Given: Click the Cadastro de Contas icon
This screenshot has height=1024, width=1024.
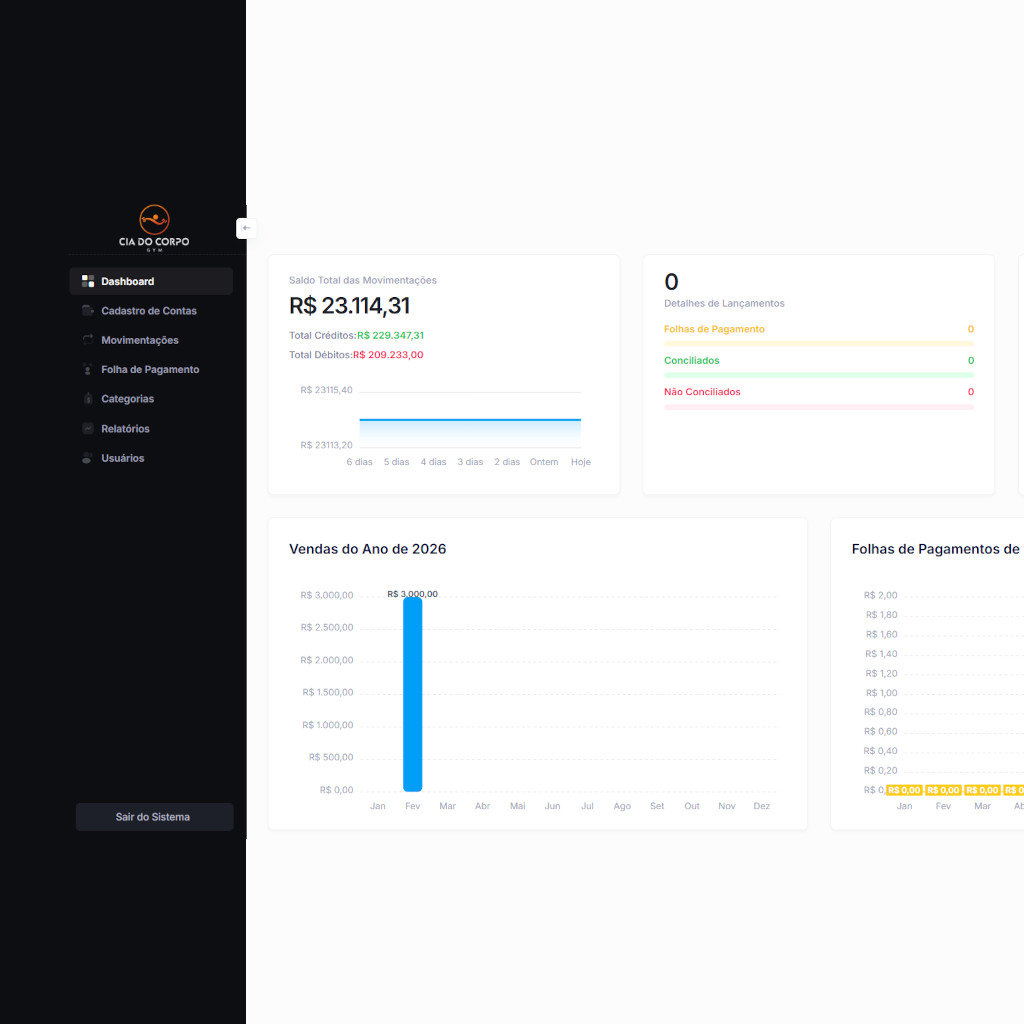Looking at the screenshot, I should point(88,311).
